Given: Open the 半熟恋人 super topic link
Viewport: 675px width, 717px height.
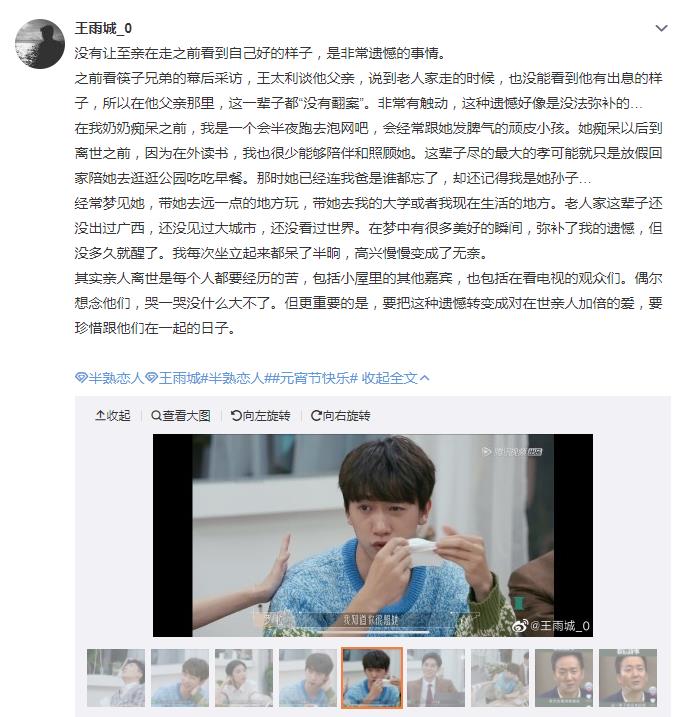Looking at the screenshot, I should [x=109, y=378].
